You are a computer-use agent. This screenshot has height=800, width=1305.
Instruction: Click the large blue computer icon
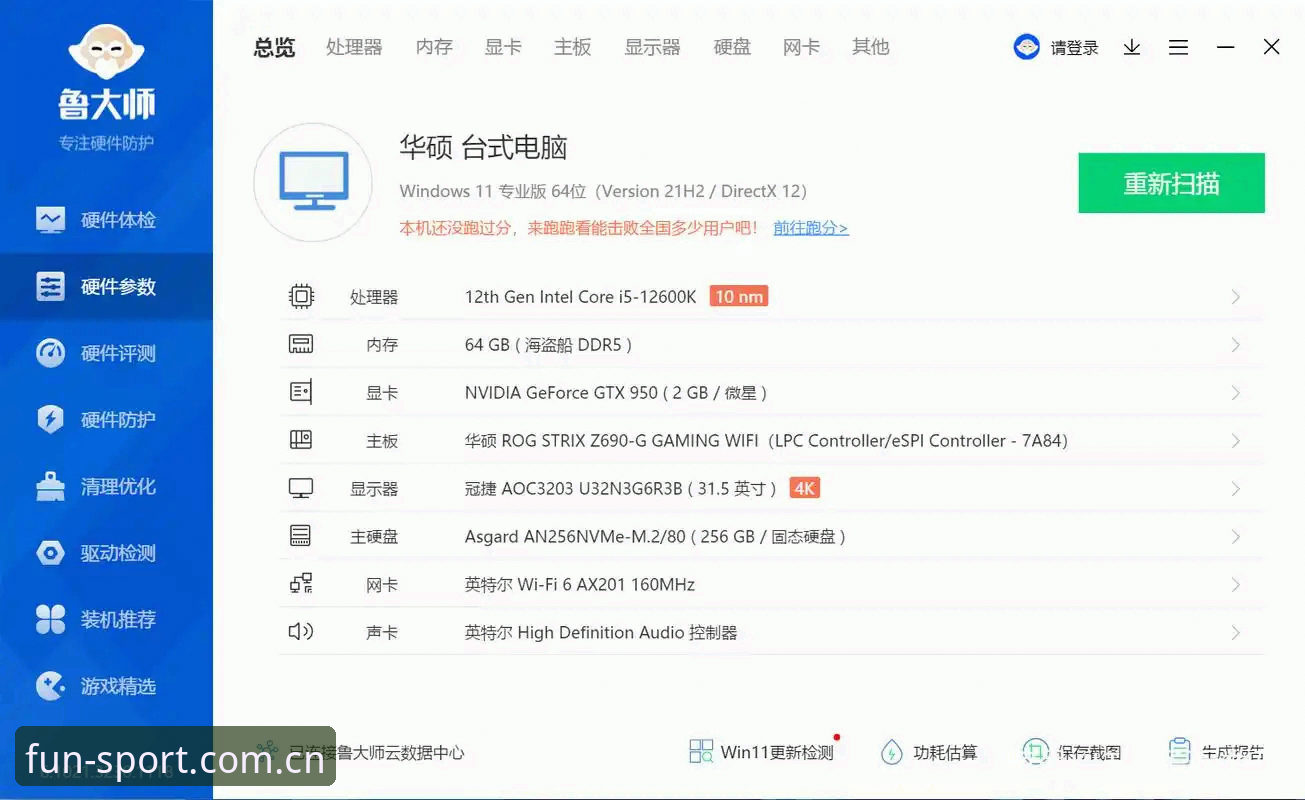pyautogui.click(x=313, y=182)
